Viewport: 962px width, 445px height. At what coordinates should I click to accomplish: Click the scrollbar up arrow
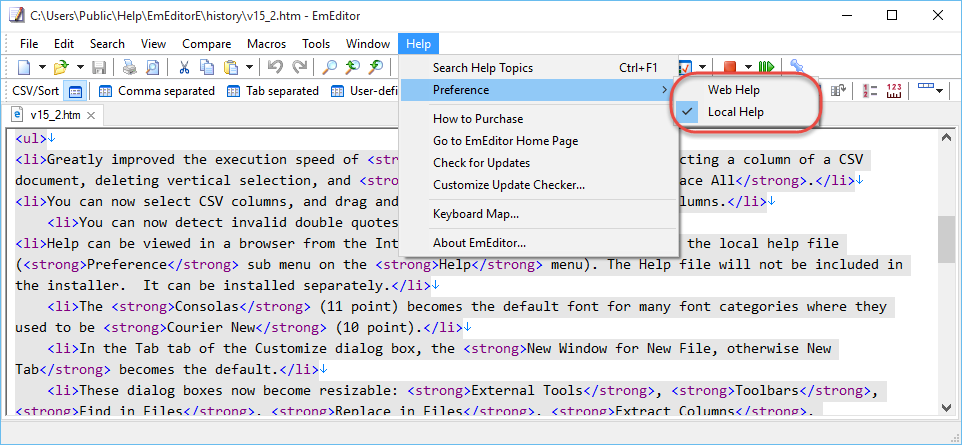(x=946, y=137)
